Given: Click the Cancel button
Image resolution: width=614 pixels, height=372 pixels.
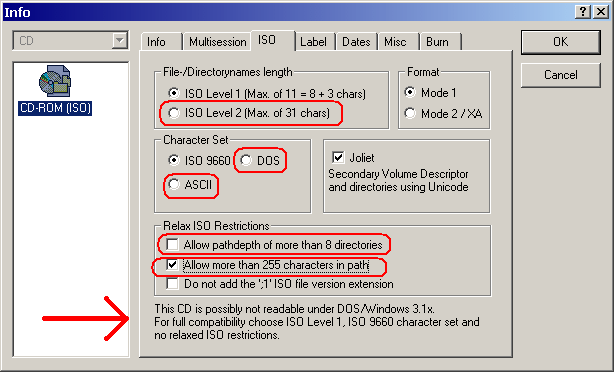Looking at the screenshot, I should pyautogui.click(x=560, y=75).
